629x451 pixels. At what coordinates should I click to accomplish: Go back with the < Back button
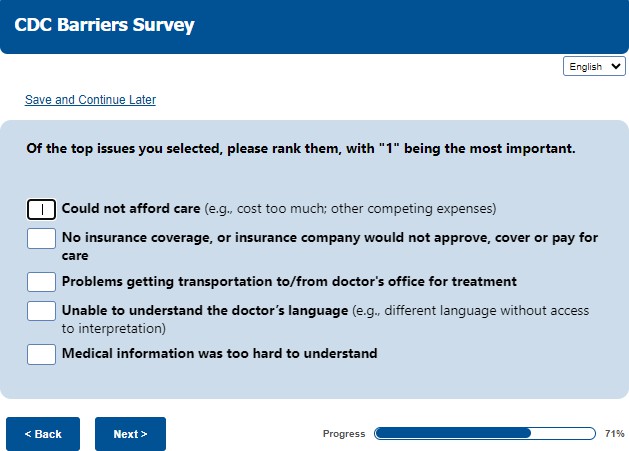tap(43, 434)
